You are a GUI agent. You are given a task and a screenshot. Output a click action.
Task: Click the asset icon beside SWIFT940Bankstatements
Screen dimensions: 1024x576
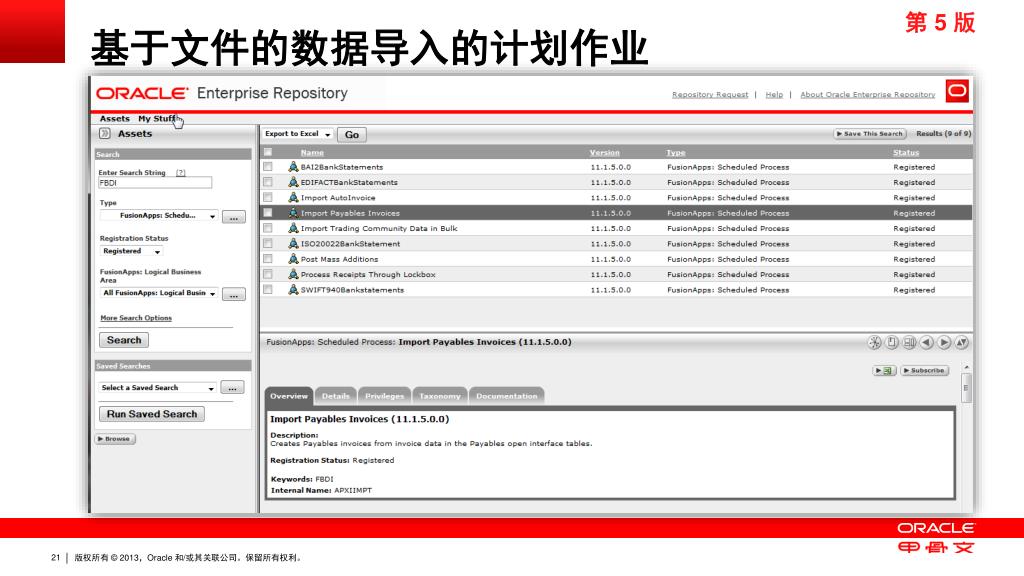(293, 289)
